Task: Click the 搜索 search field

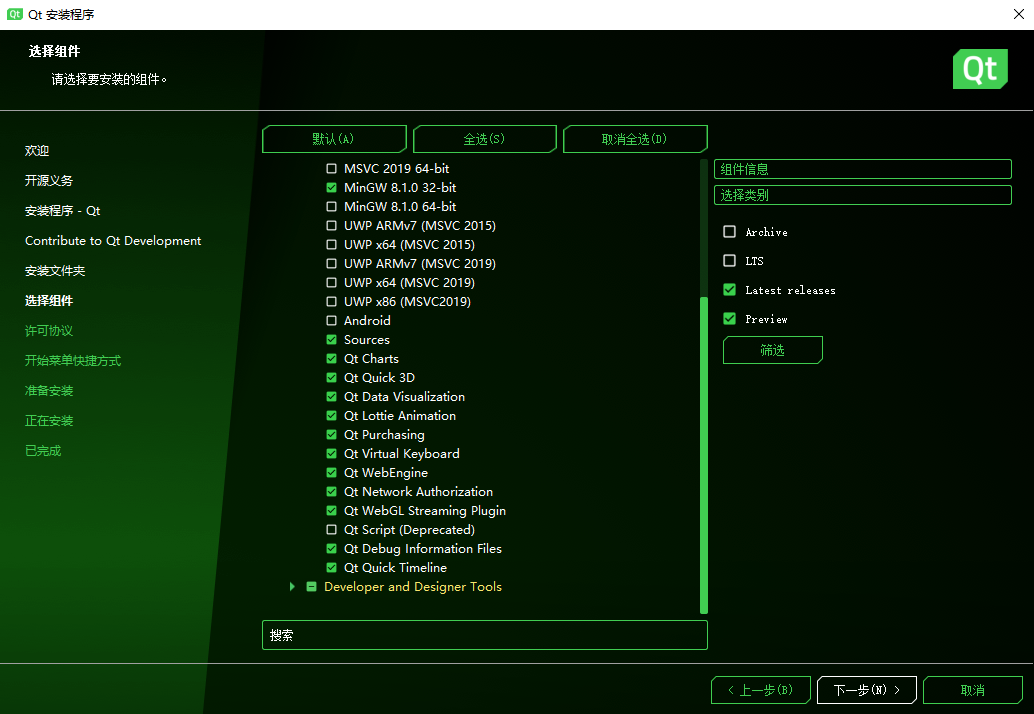Action: pyautogui.click(x=485, y=635)
